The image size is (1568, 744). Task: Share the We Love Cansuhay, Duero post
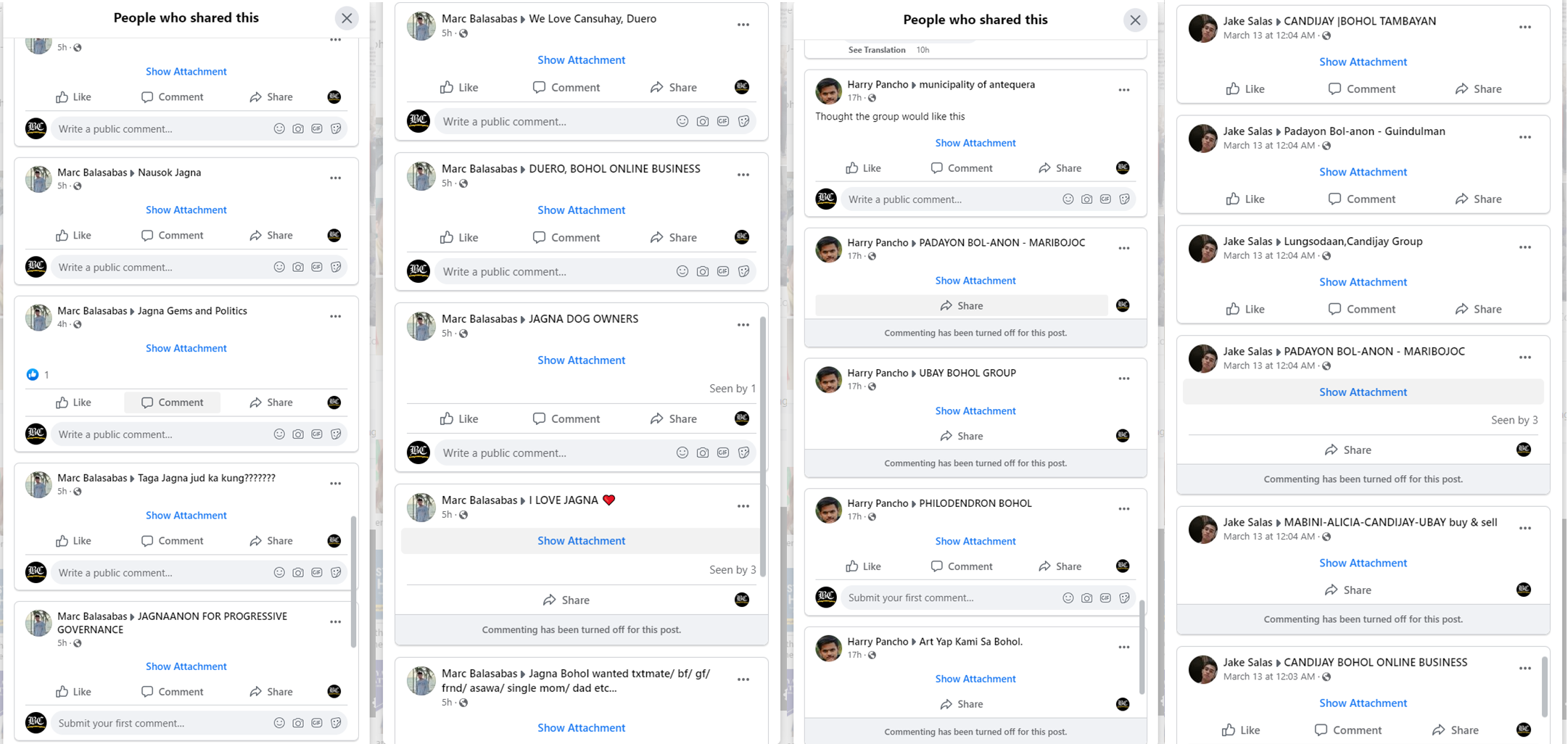[x=673, y=88]
